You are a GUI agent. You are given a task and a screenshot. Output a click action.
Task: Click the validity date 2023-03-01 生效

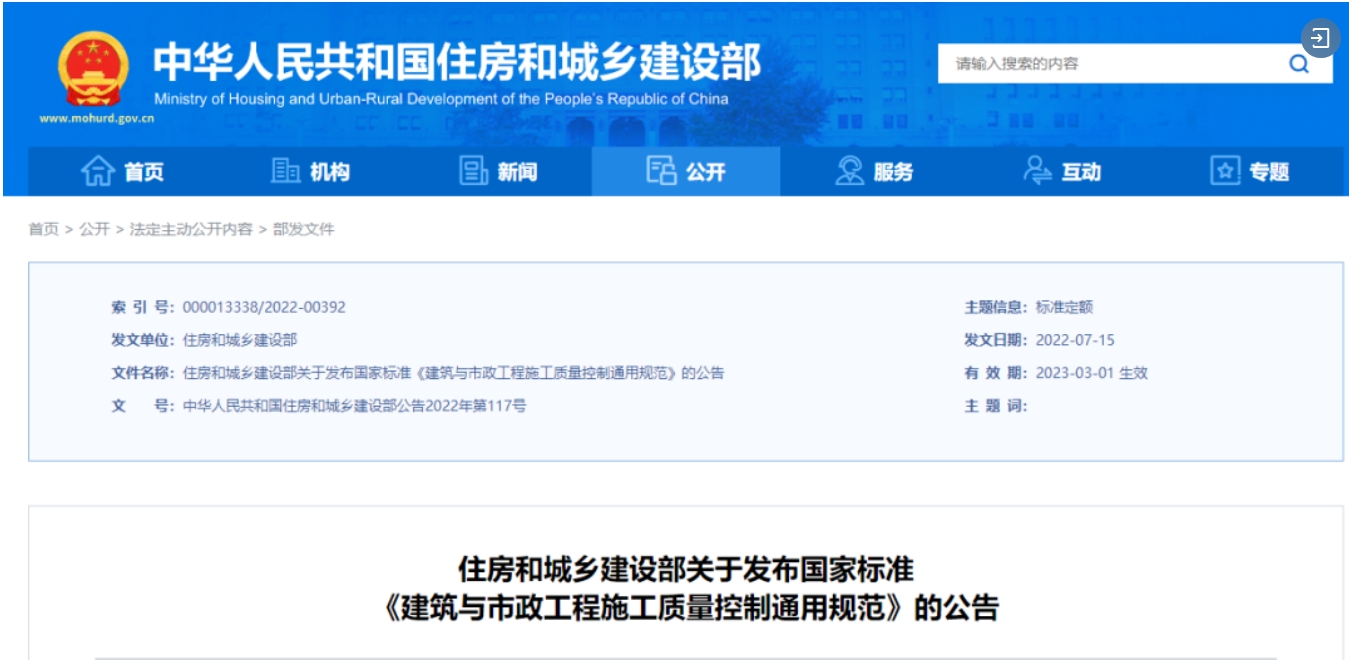(x=1092, y=373)
